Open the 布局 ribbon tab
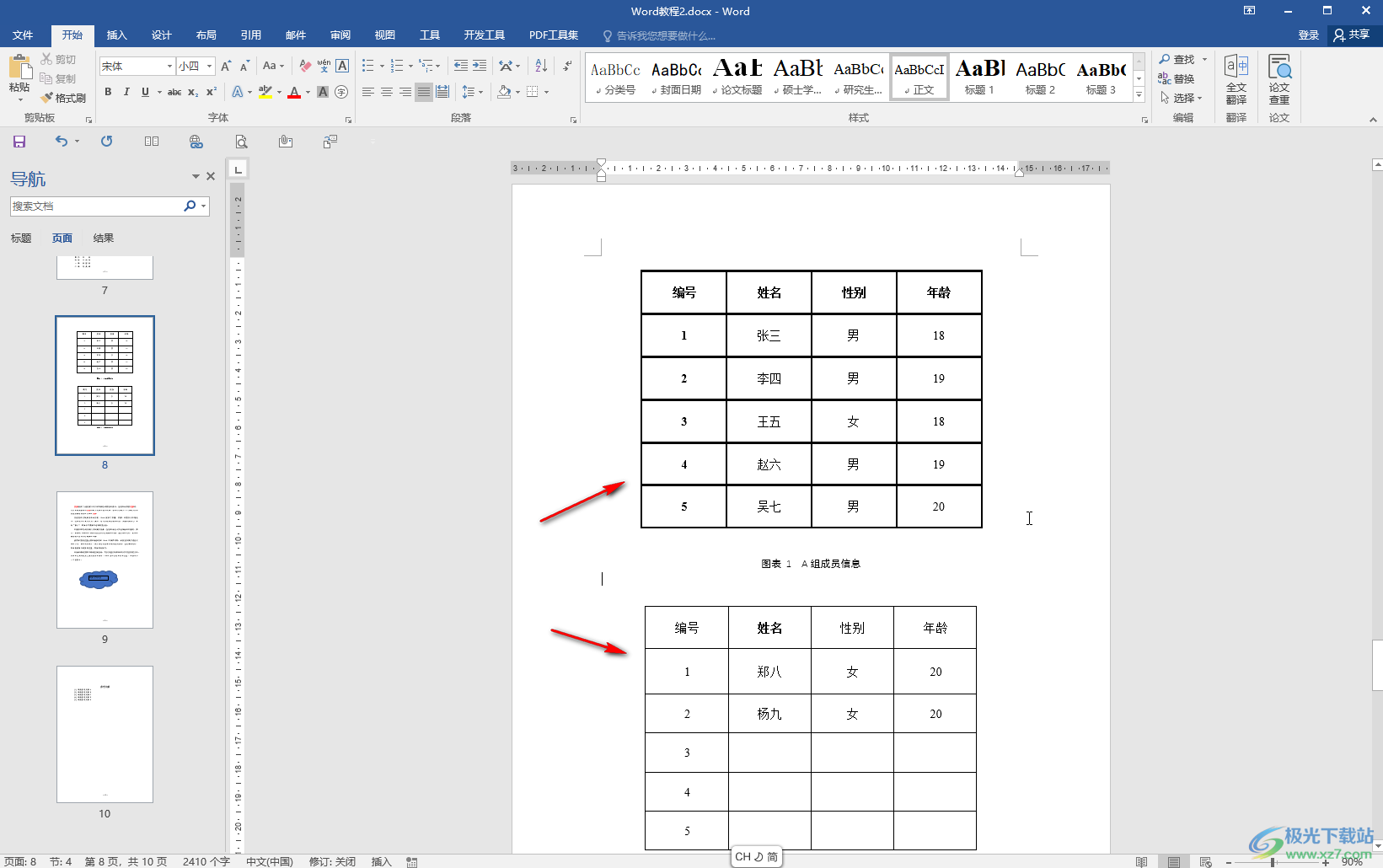The width and height of the screenshot is (1383, 868). pyautogui.click(x=206, y=35)
